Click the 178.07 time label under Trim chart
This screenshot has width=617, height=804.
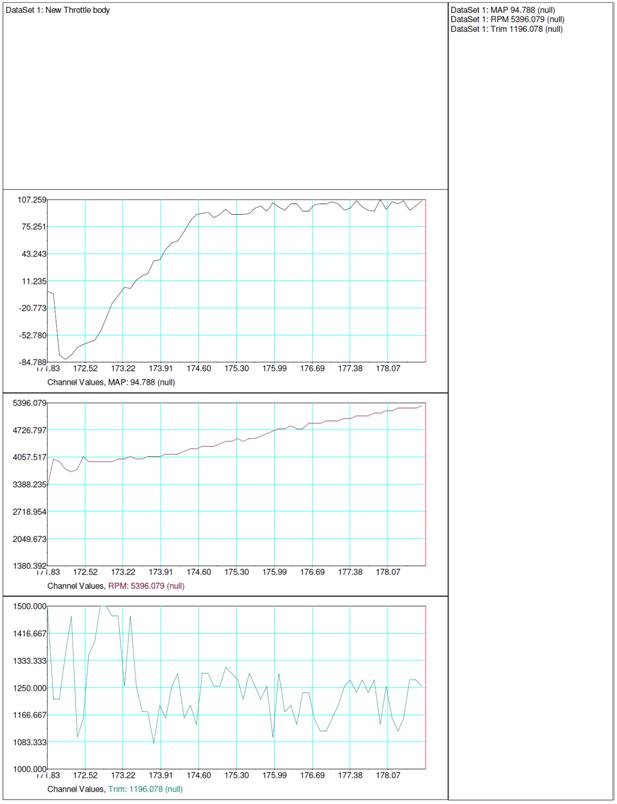pyautogui.click(x=388, y=776)
